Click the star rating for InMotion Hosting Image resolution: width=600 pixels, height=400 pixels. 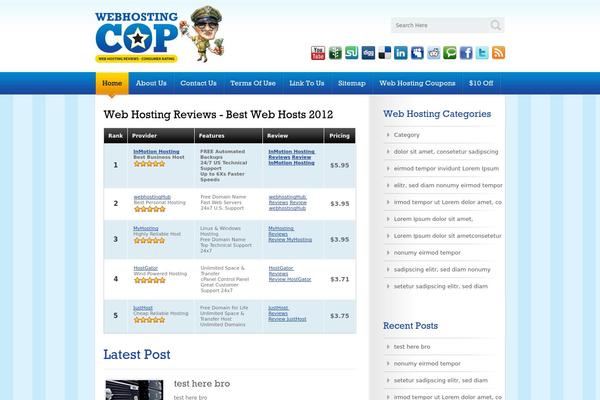[x=149, y=164]
